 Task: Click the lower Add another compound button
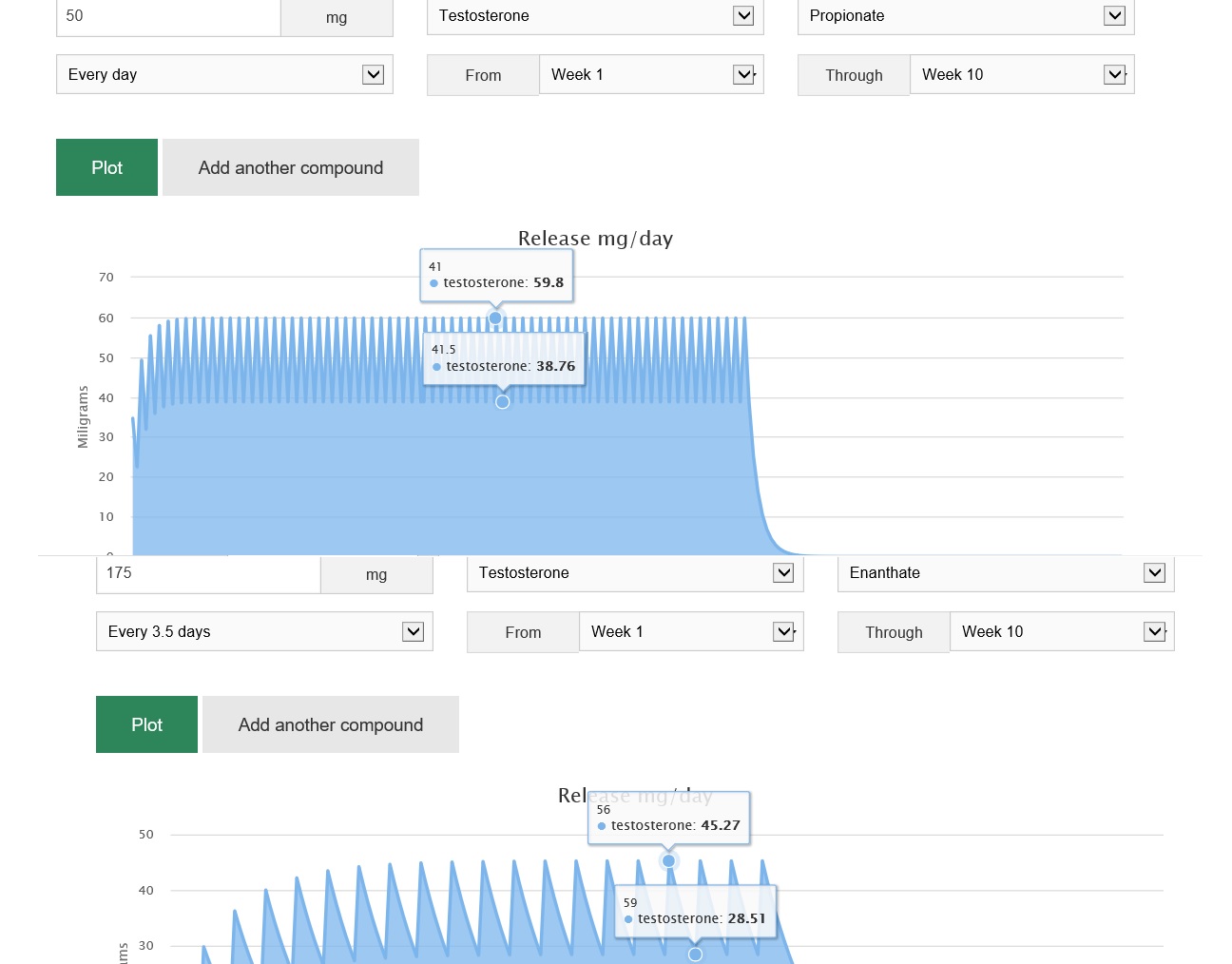pyautogui.click(x=330, y=724)
